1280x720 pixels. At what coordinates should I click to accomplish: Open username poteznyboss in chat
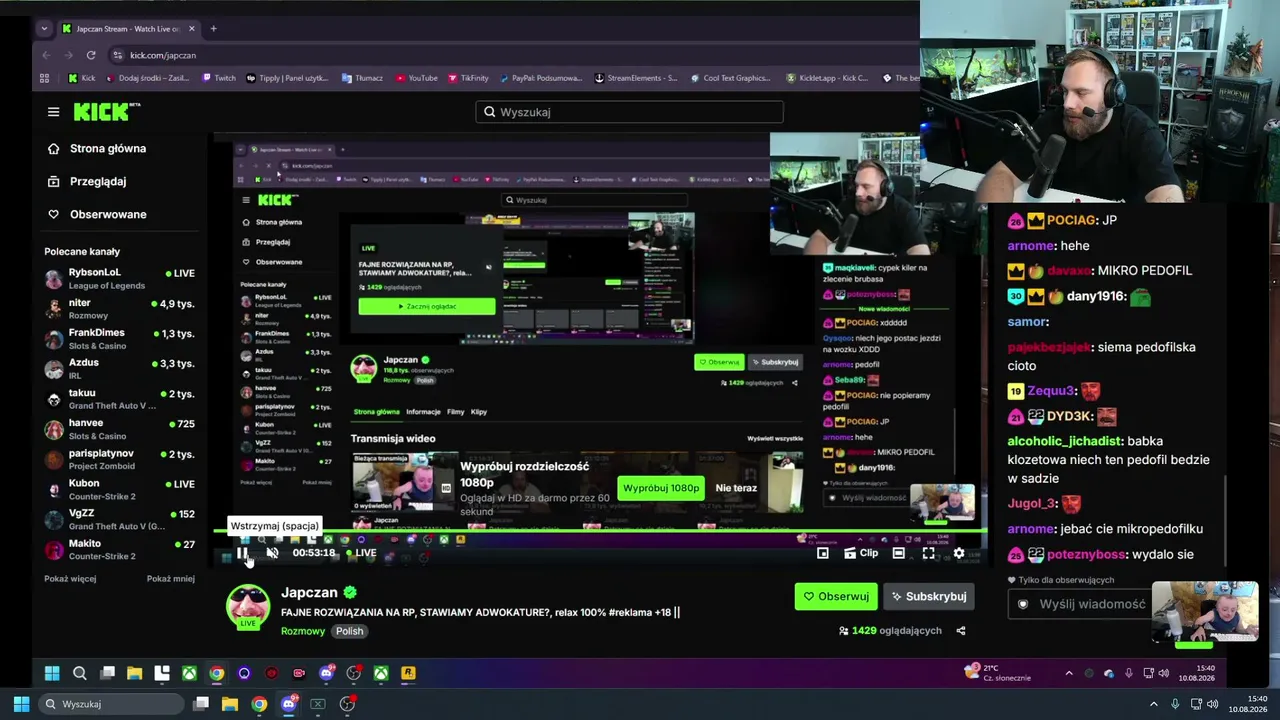coord(1088,555)
